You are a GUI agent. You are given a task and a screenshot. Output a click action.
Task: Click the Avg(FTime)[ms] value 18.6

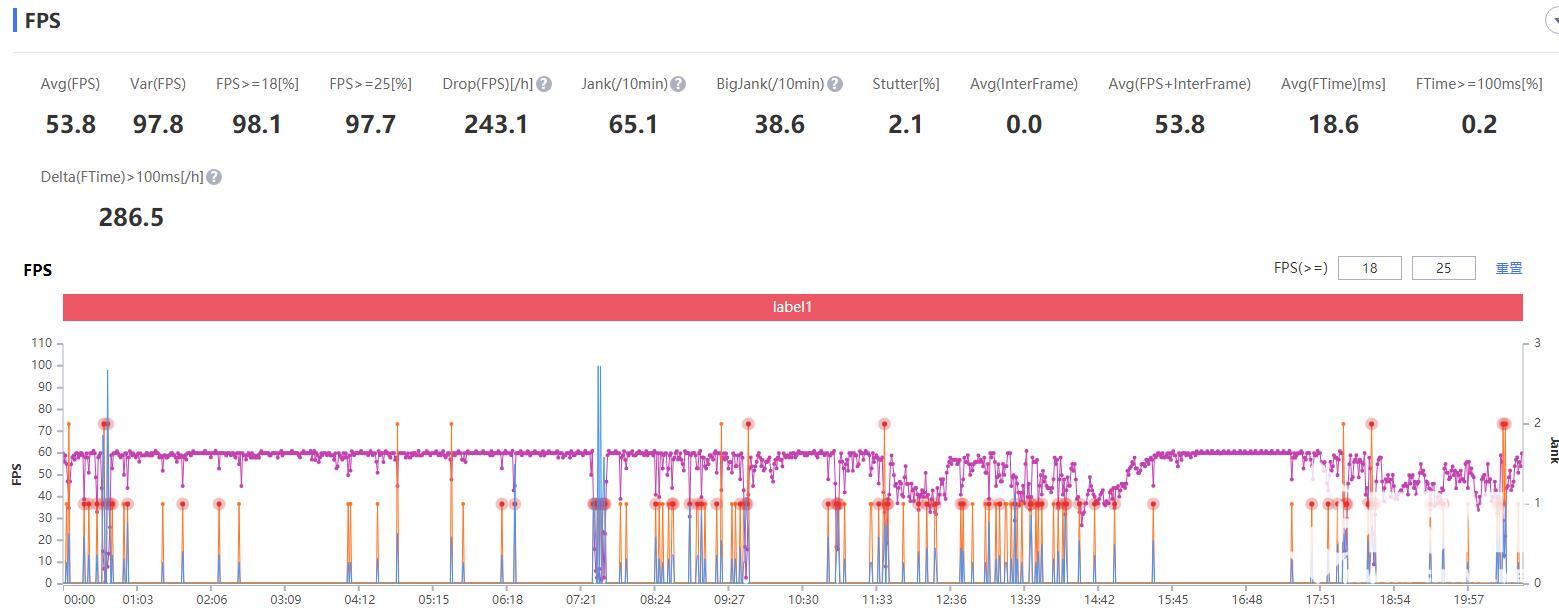point(1333,125)
